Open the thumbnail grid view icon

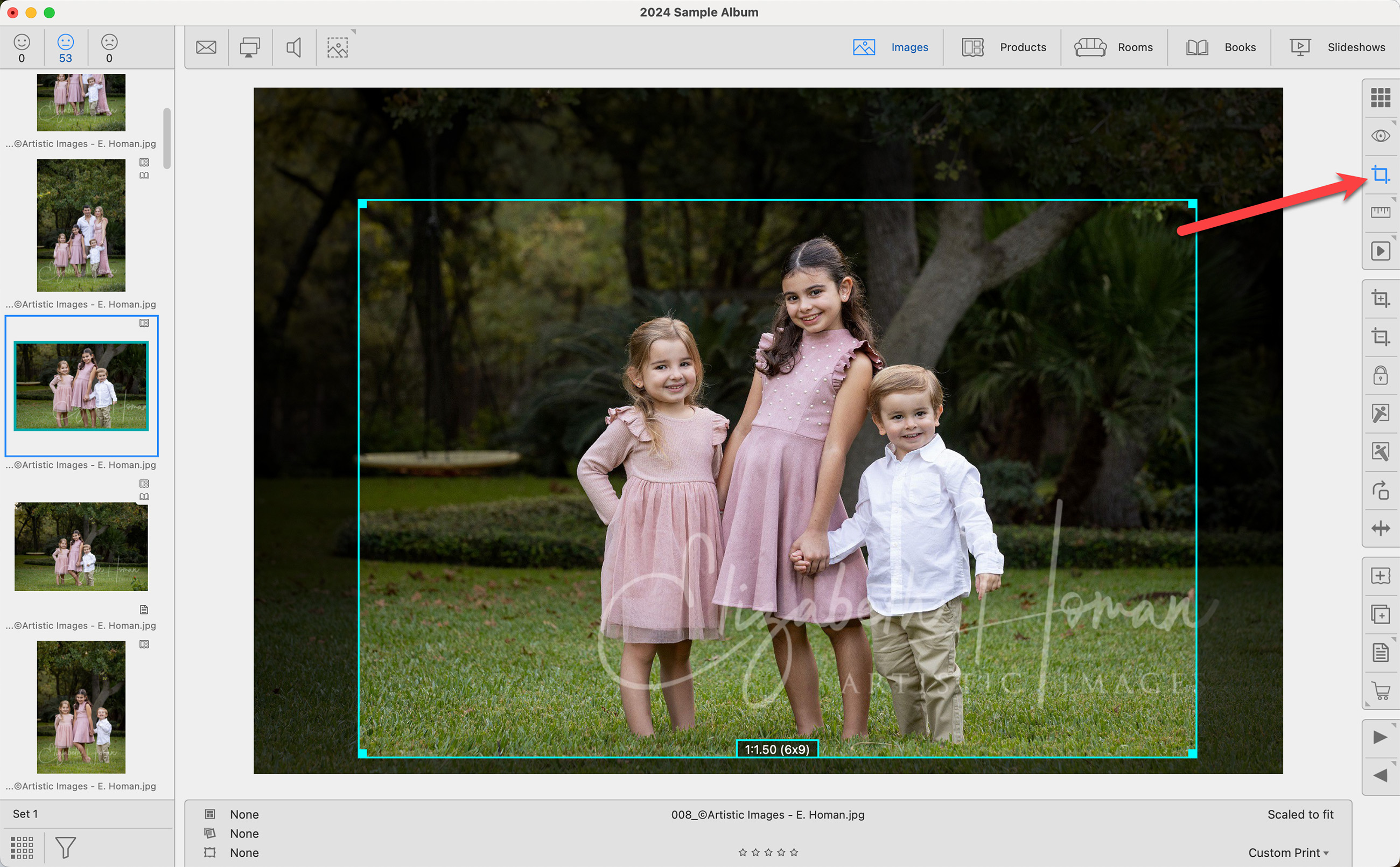tap(1380, 97)
